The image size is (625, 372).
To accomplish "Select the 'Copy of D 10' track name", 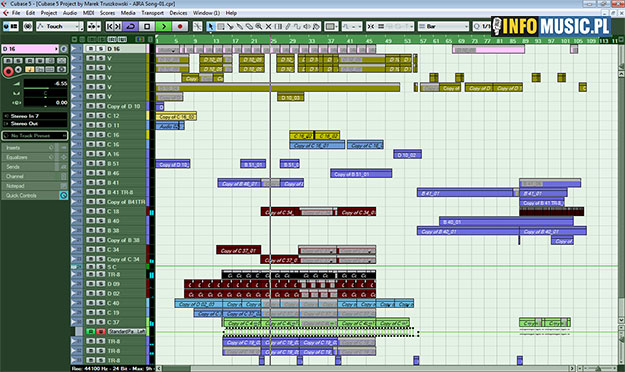I will click(x=124, y=106).
